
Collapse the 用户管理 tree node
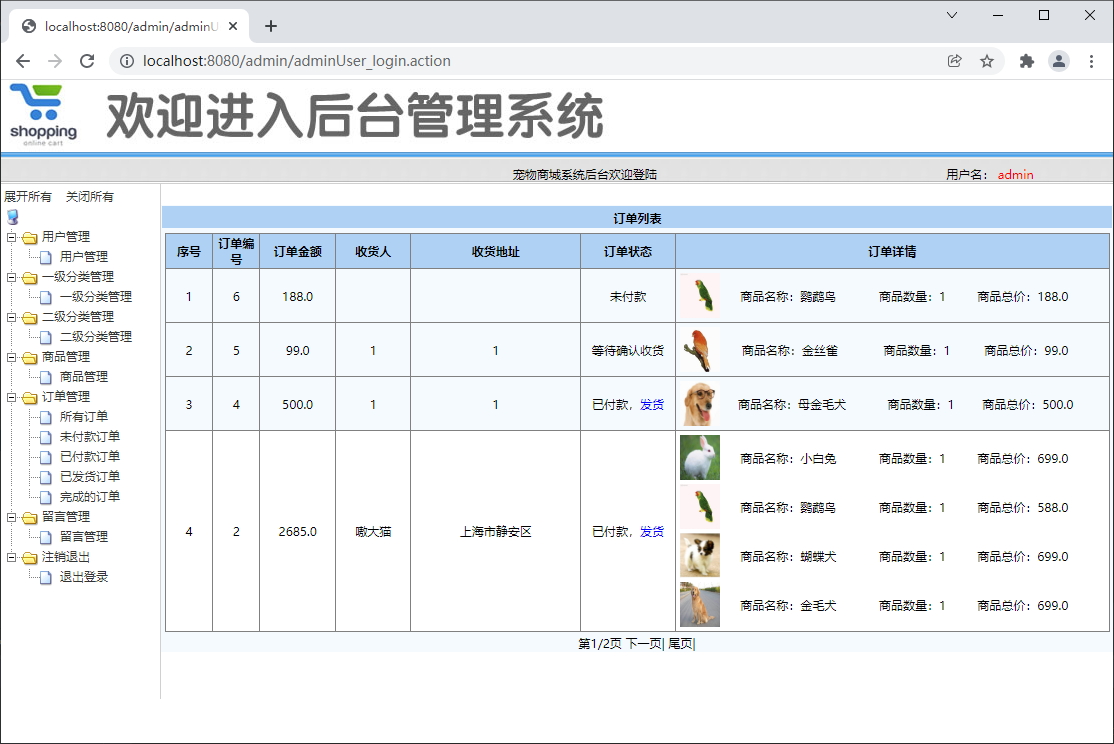tap(11, 237)
